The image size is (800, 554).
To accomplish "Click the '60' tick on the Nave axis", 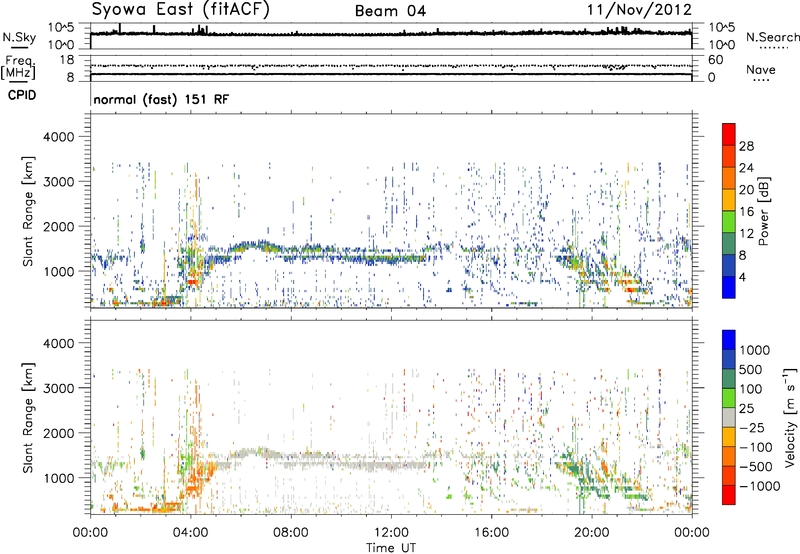I will pyautogui.click(x=715, y=60).
